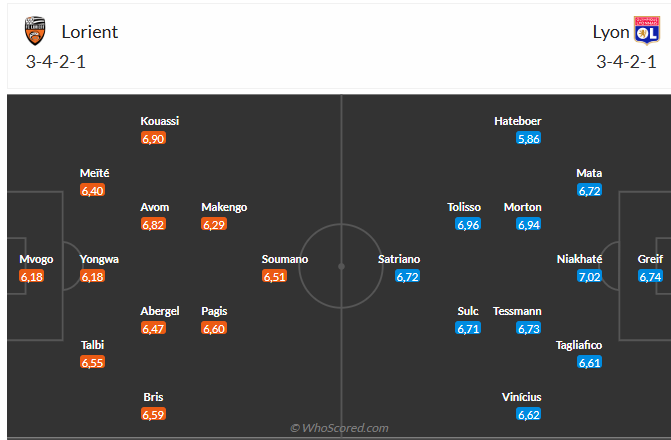
Task: Open Tagliafico's player name
Action: [x=580, y=345]
